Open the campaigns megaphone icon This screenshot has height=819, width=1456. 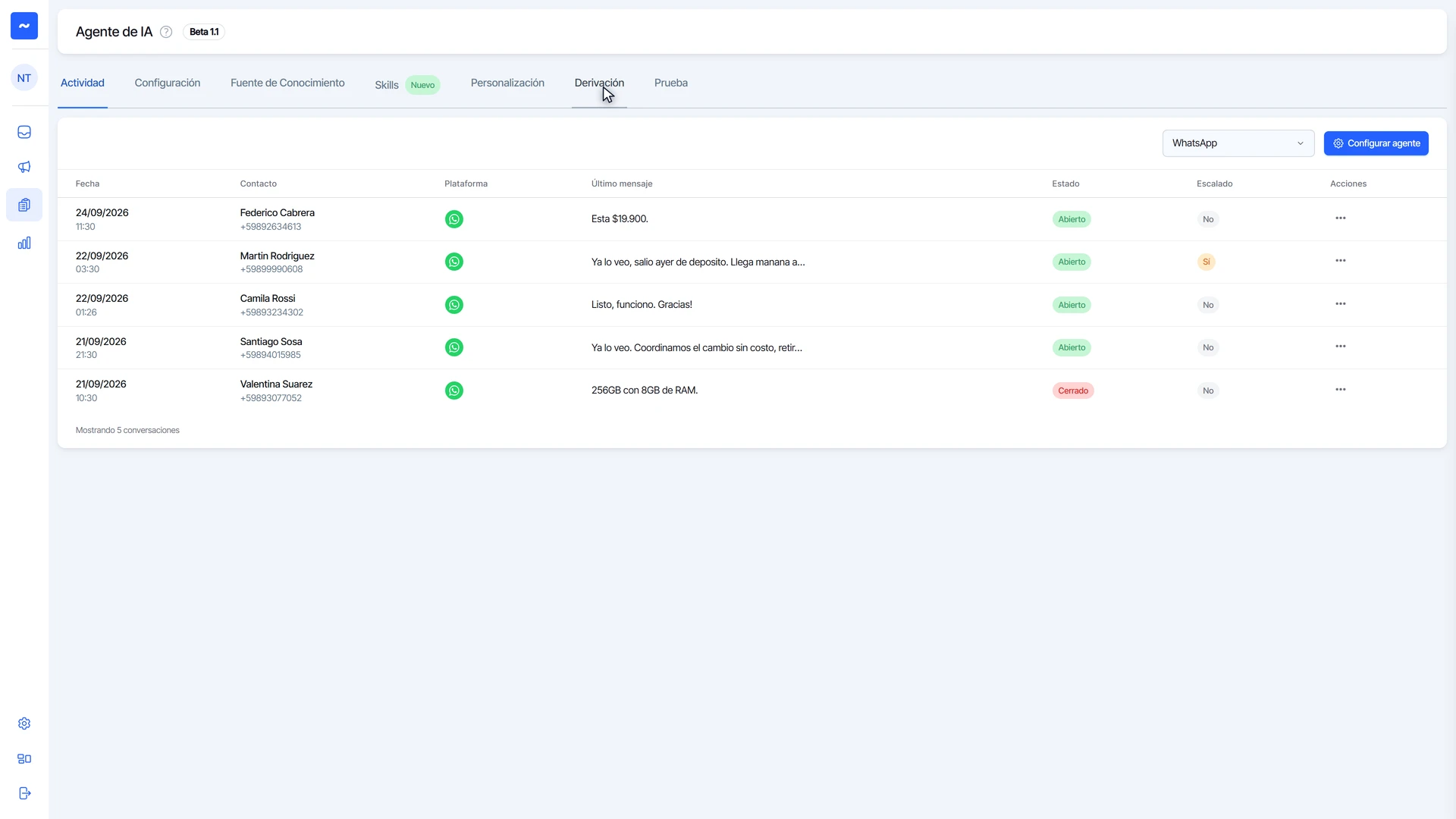coord(24,167)
